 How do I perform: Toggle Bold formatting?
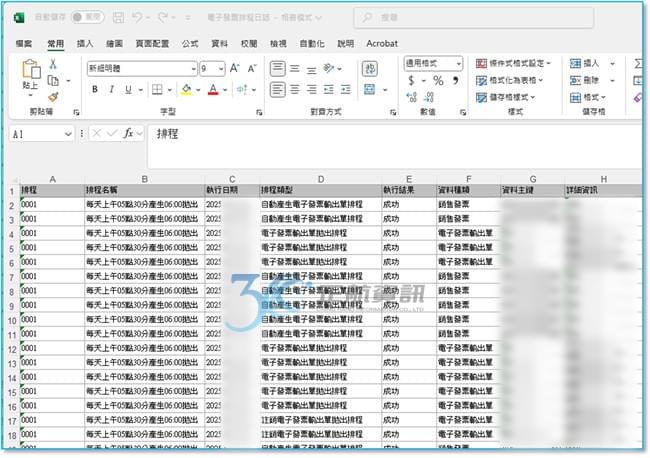click(x=95, y=89)
